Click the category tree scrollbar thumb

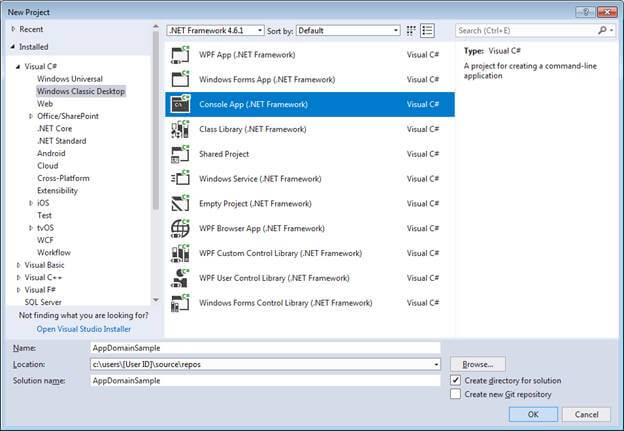[x=156, y=119]
